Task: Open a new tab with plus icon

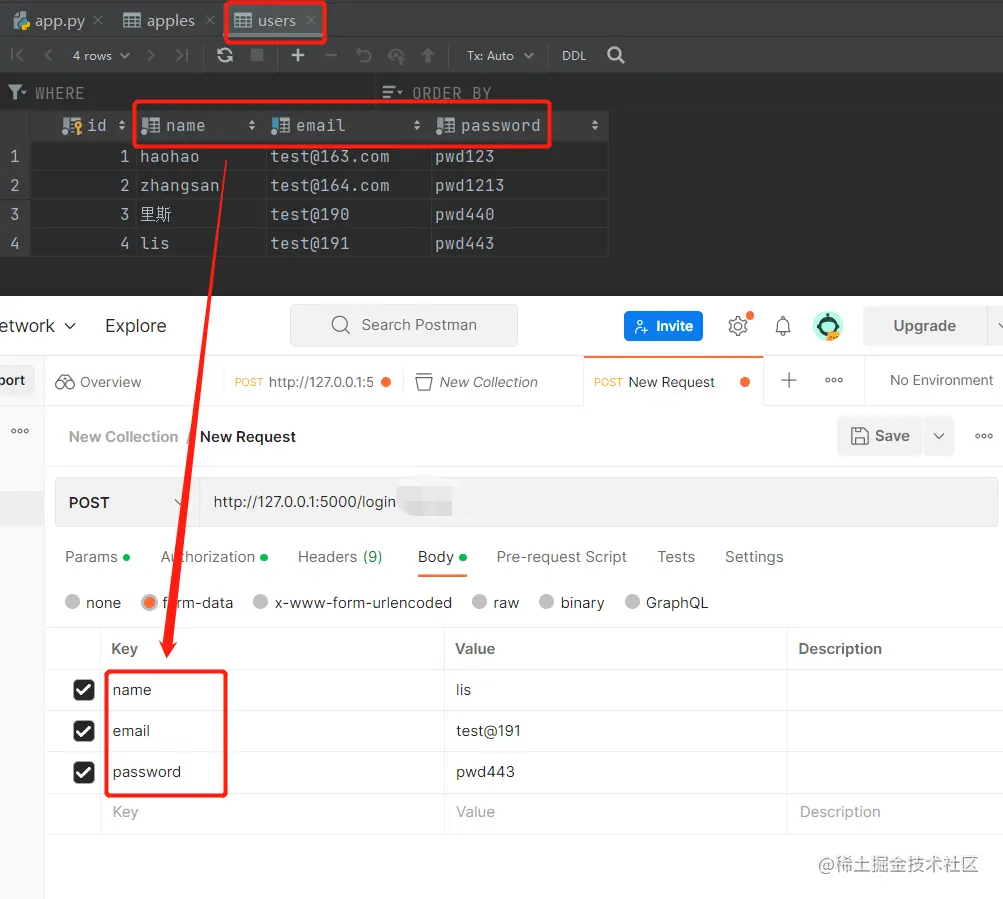Action: pos(789,380)
